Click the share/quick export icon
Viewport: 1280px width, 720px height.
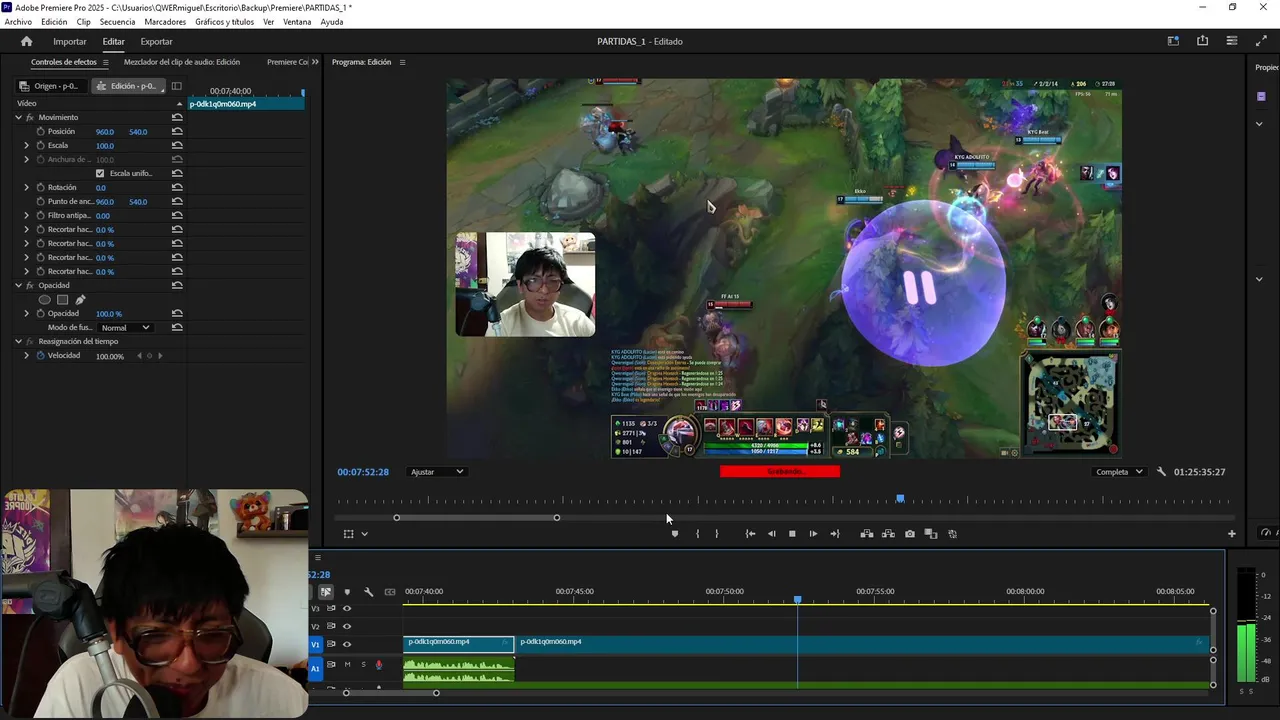point(1202,41)
